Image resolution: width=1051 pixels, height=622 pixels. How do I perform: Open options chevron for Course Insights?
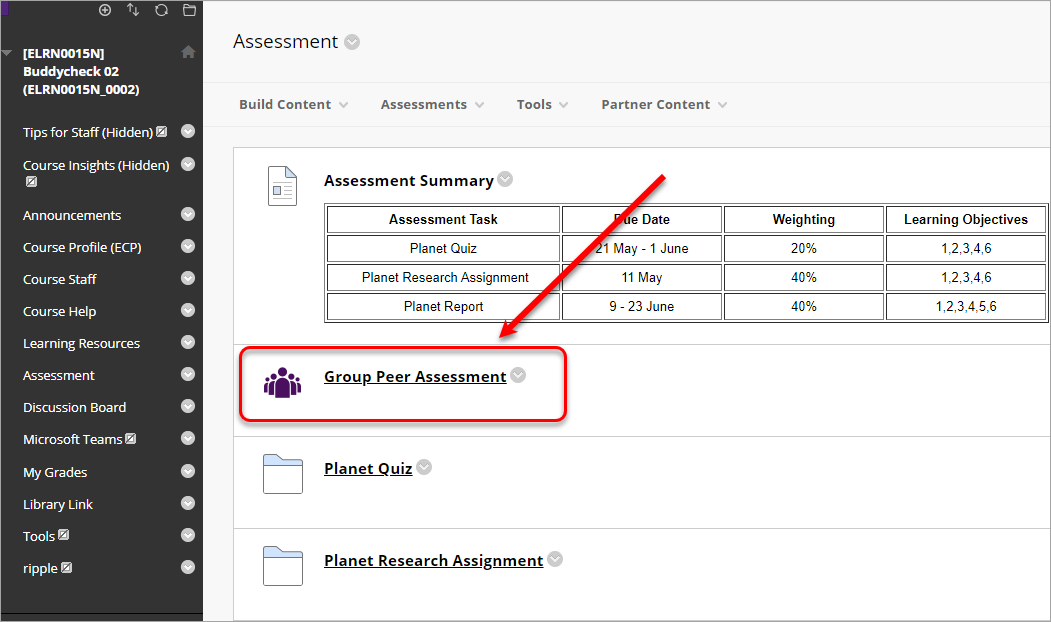pos(188,164)
